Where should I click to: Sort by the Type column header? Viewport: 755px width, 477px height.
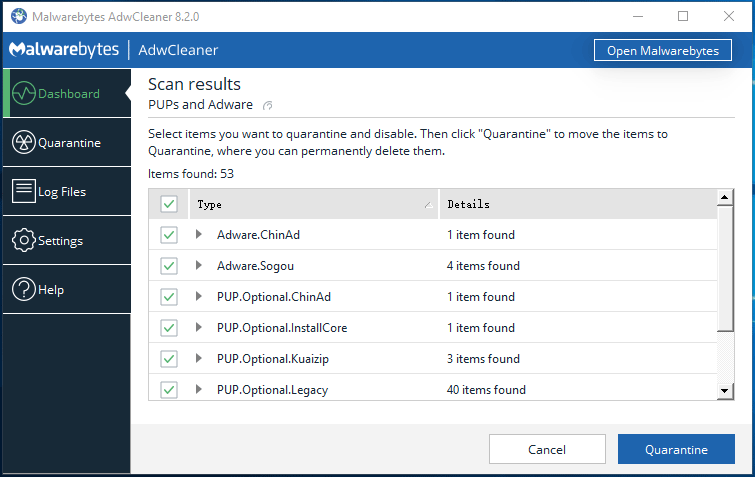pyautogui.click(x=314, y=204)
